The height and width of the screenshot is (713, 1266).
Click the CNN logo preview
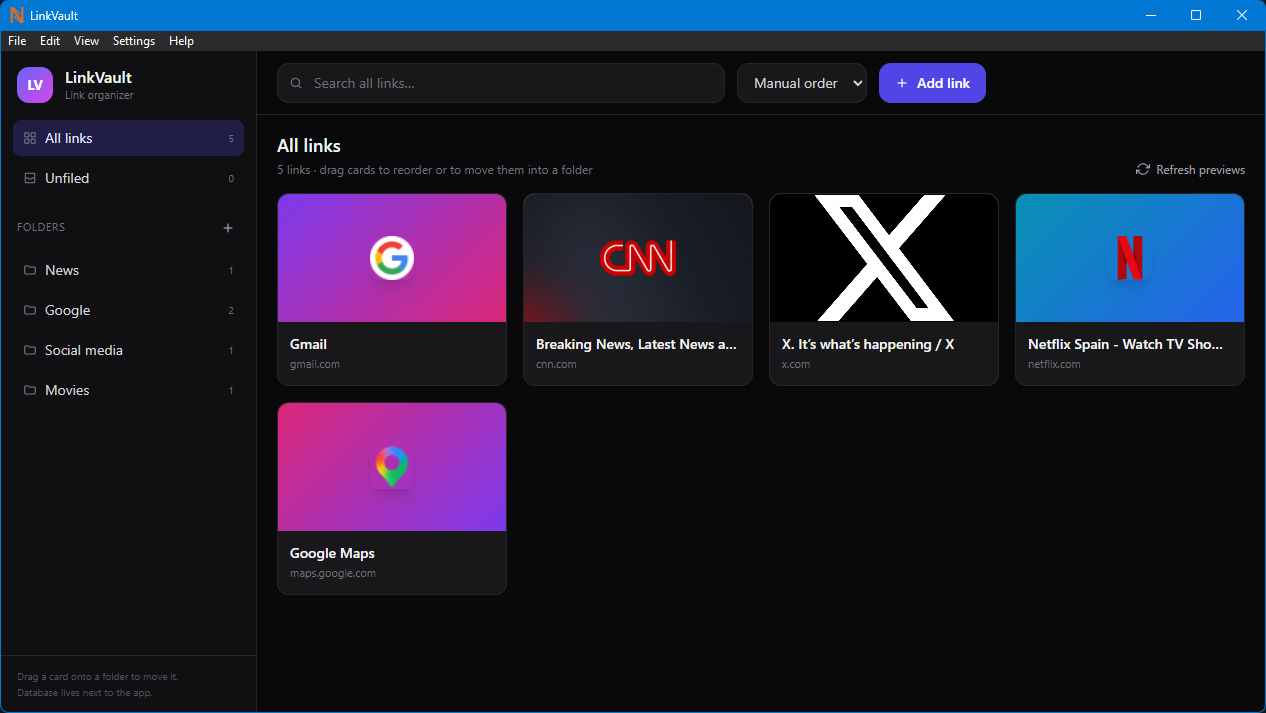point(638,257)
